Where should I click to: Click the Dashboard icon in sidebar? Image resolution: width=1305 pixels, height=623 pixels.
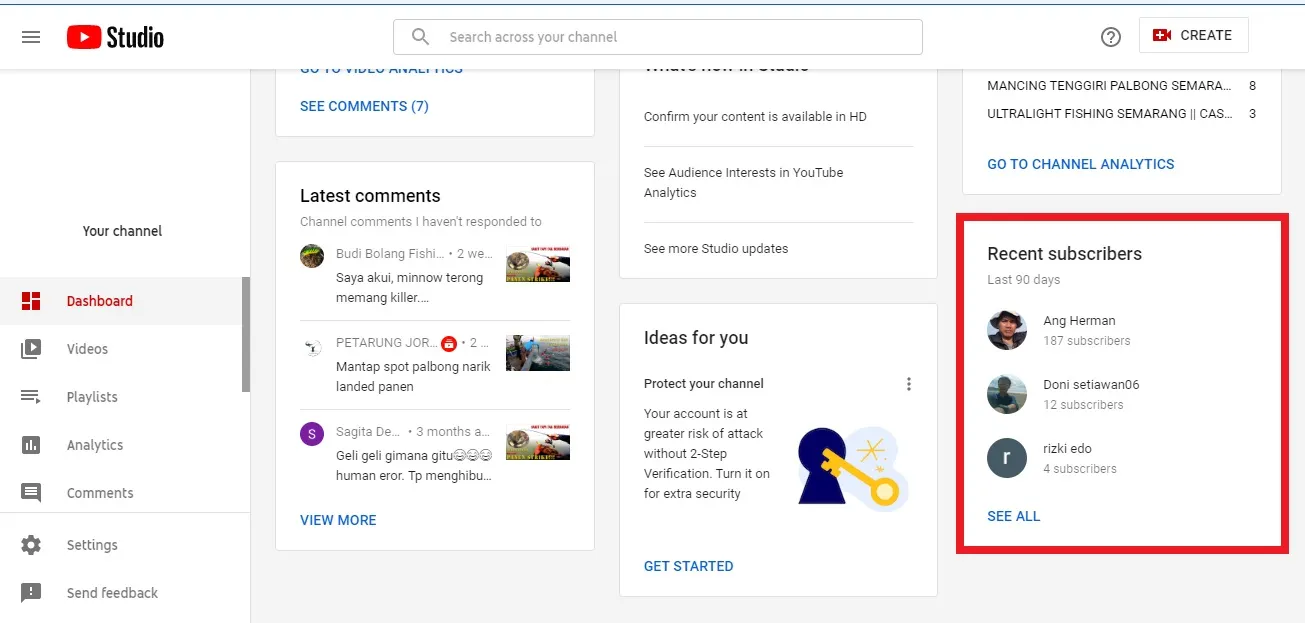pyautogui.click(x=31, y=301)
